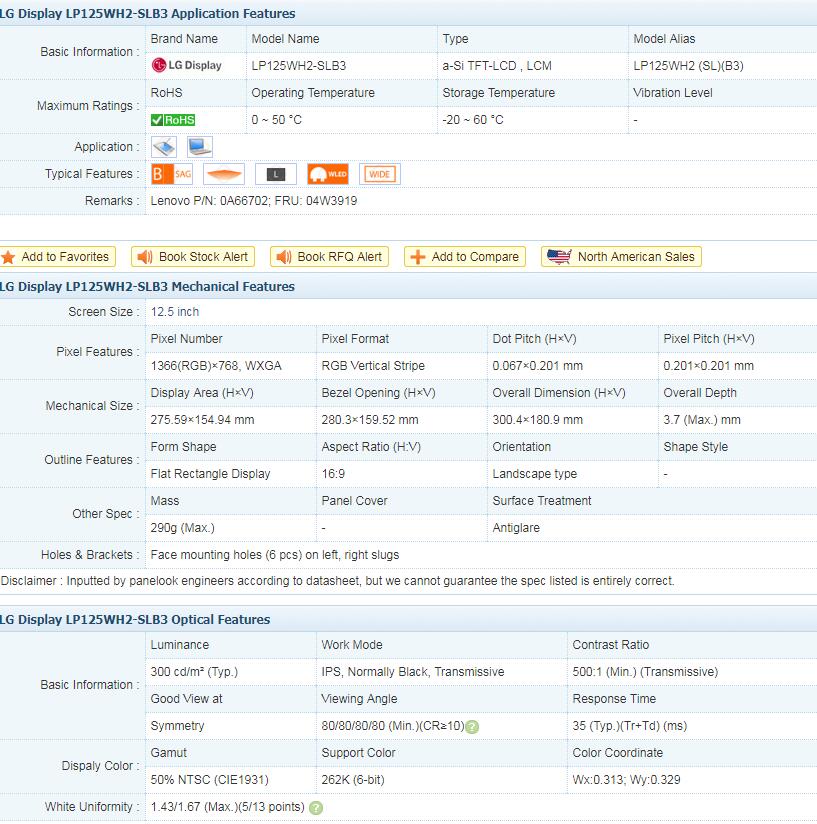Viewport: 817px width, 824px height.
Task: Click the model name LP125WH2-SLB3 cell
Action: [298, 66]
